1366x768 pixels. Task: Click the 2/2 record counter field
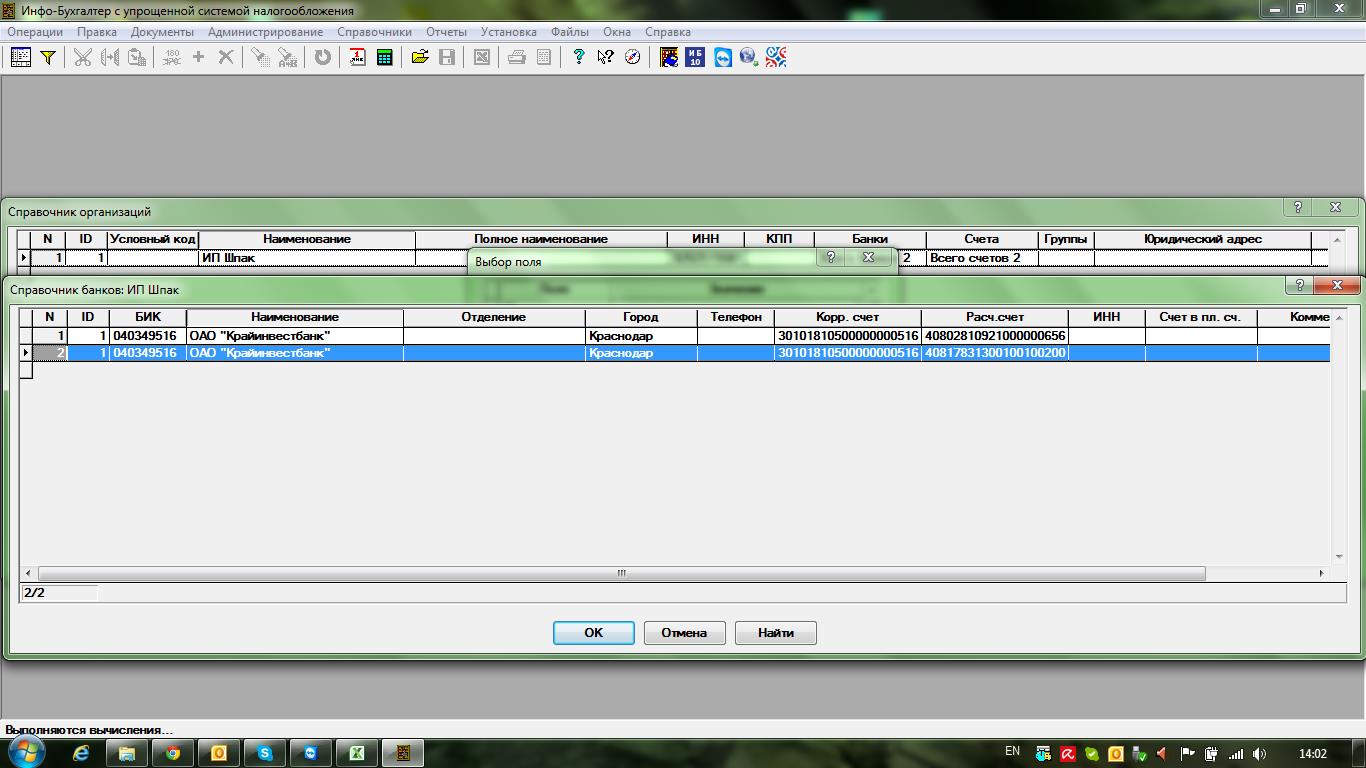(60, 593)
